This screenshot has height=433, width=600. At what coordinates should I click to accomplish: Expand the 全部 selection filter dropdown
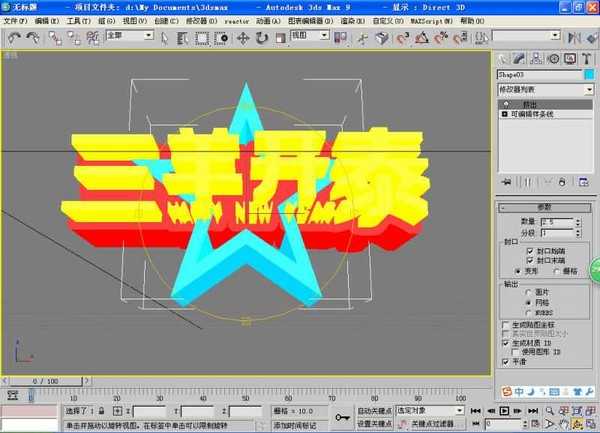click(129, 36)
